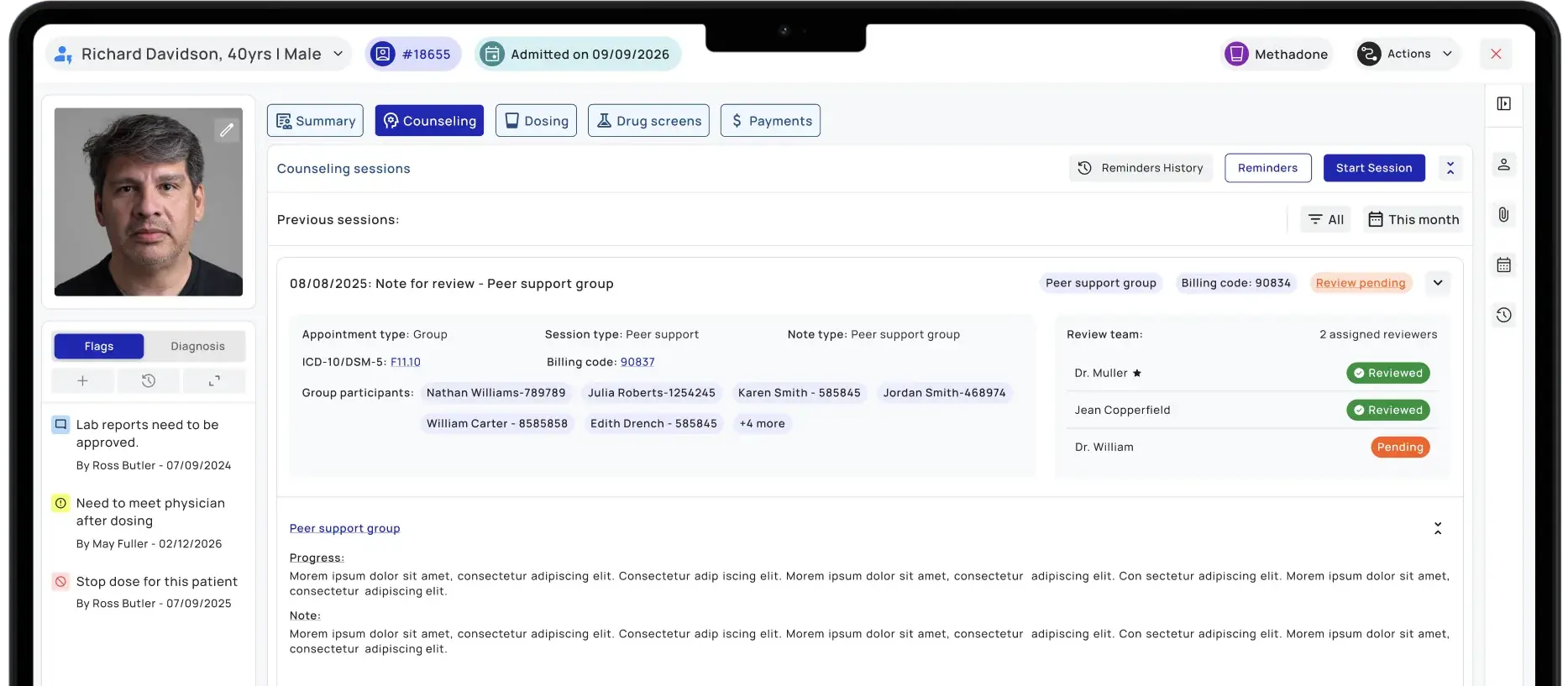
Task: Click the Billing code: 90834 tag
Action: click(1235, 283)
